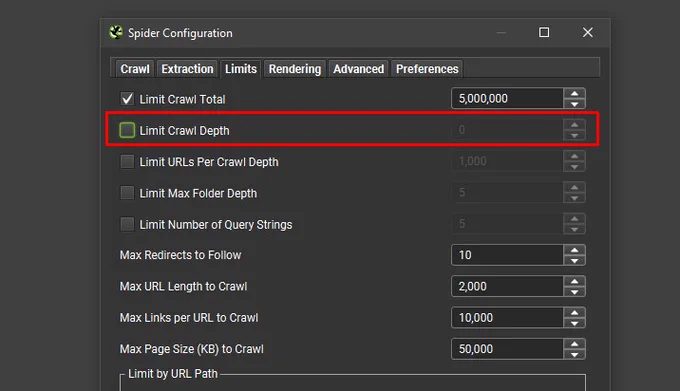Increase Max URL Length to Crawl

575,281
